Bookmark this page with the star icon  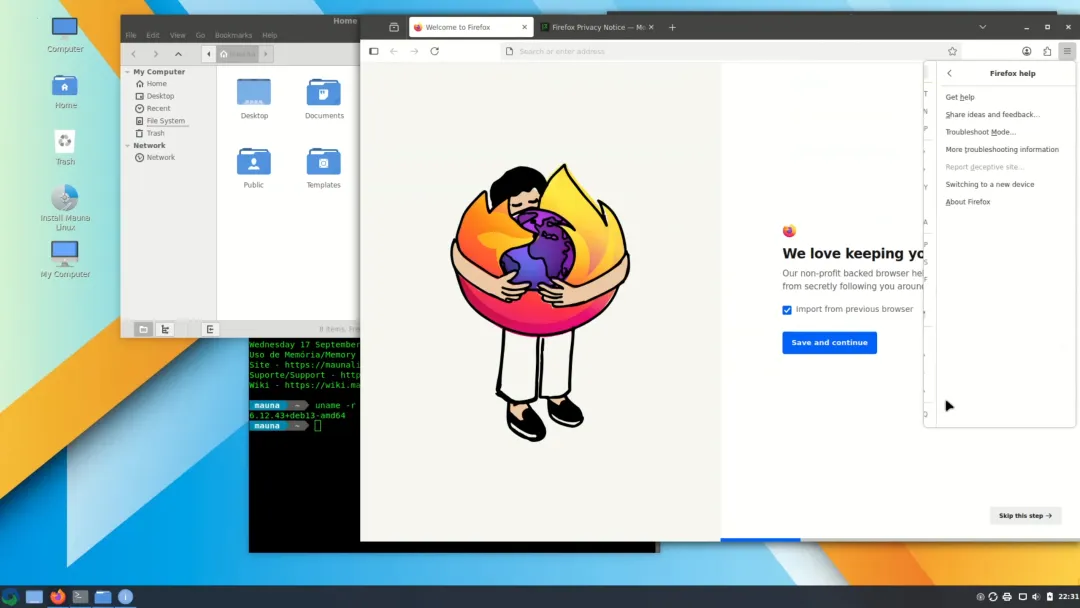(x=953, y=51)
